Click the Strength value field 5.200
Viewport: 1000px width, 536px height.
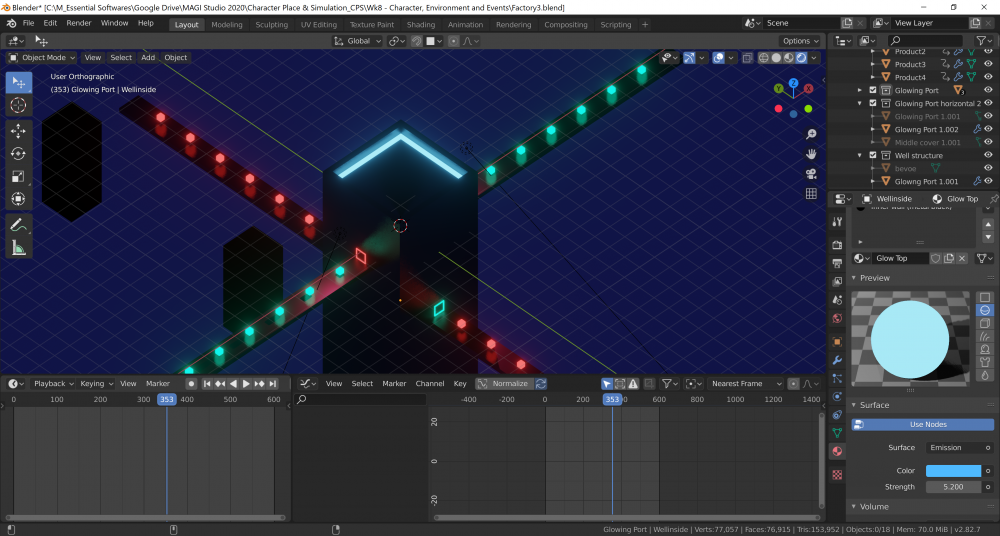coord(953,487)
